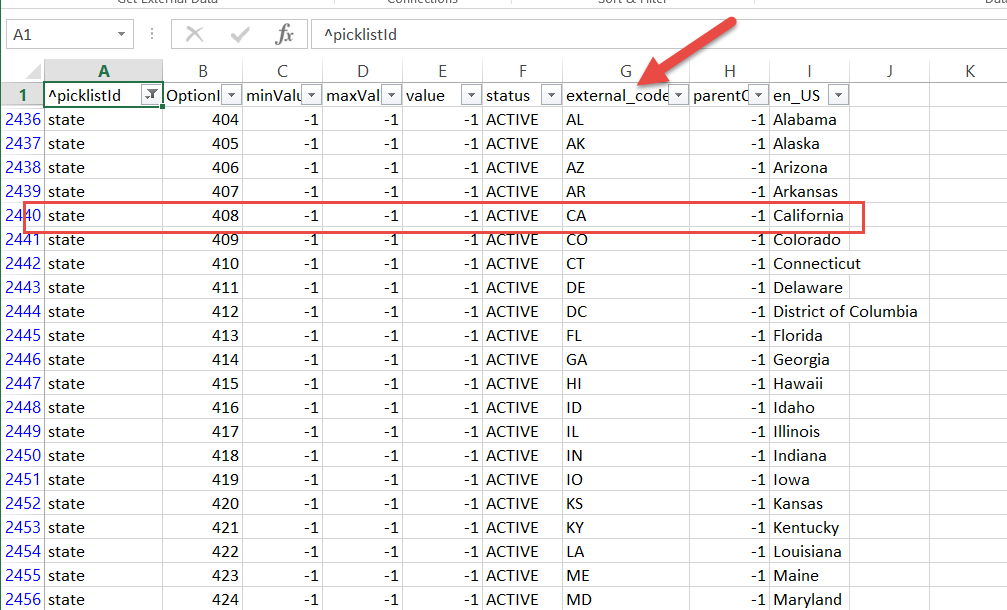Click the cell containing Idaho

pos(809,408)
